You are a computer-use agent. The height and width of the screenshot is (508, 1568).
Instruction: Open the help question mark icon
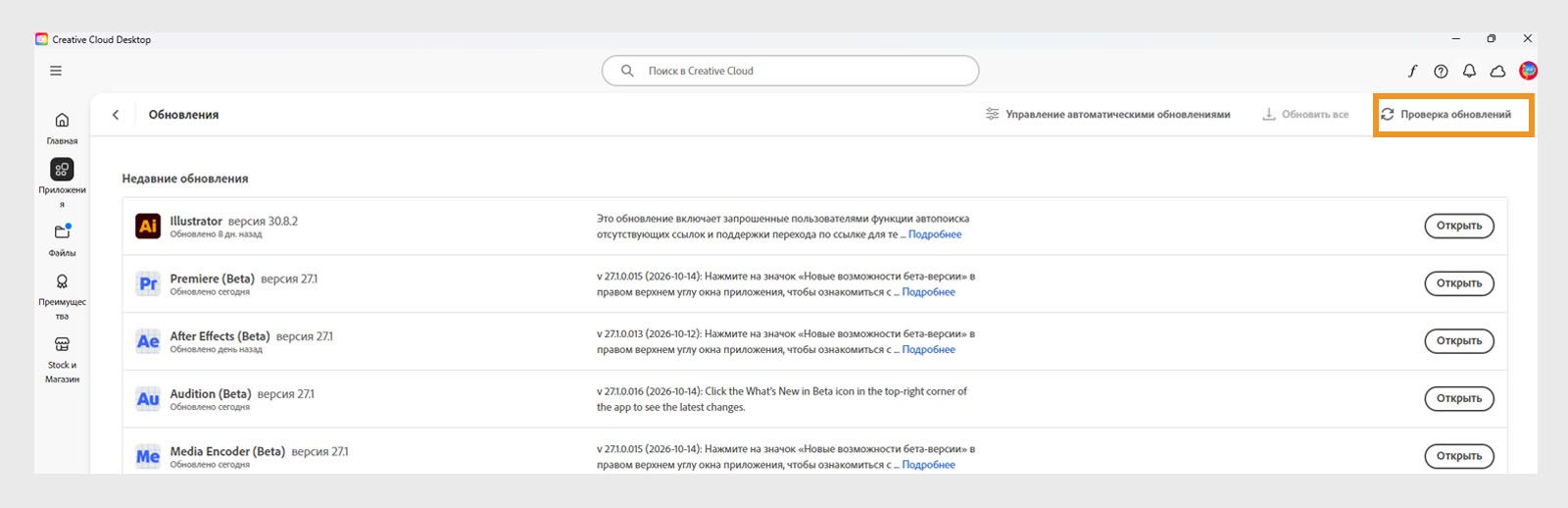click(x=1441, y=71)
